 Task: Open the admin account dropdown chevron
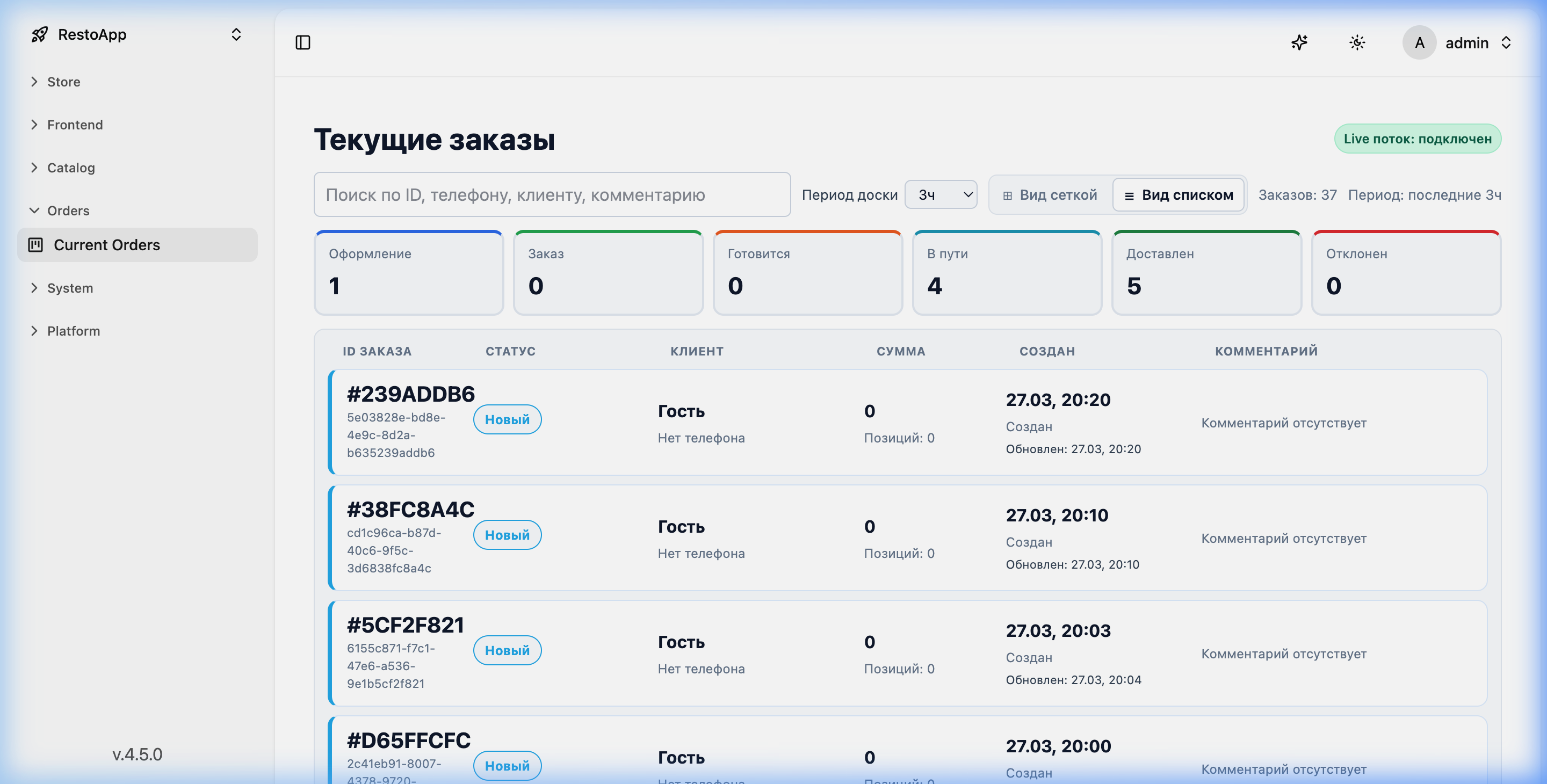point(1506,42)
